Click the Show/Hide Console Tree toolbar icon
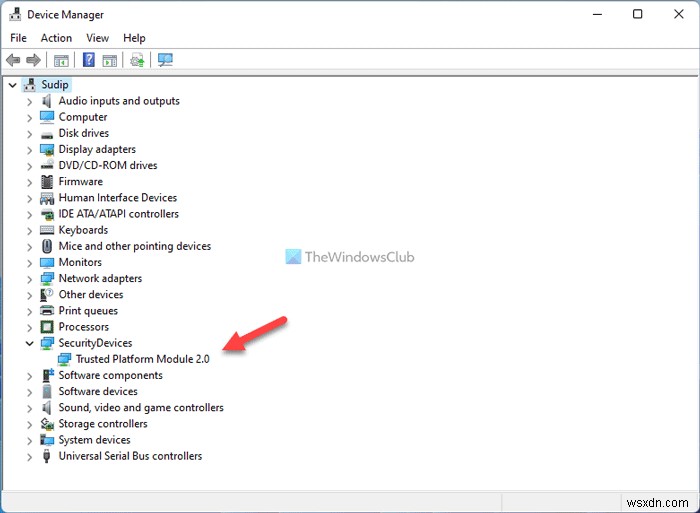 click(61, 60)
